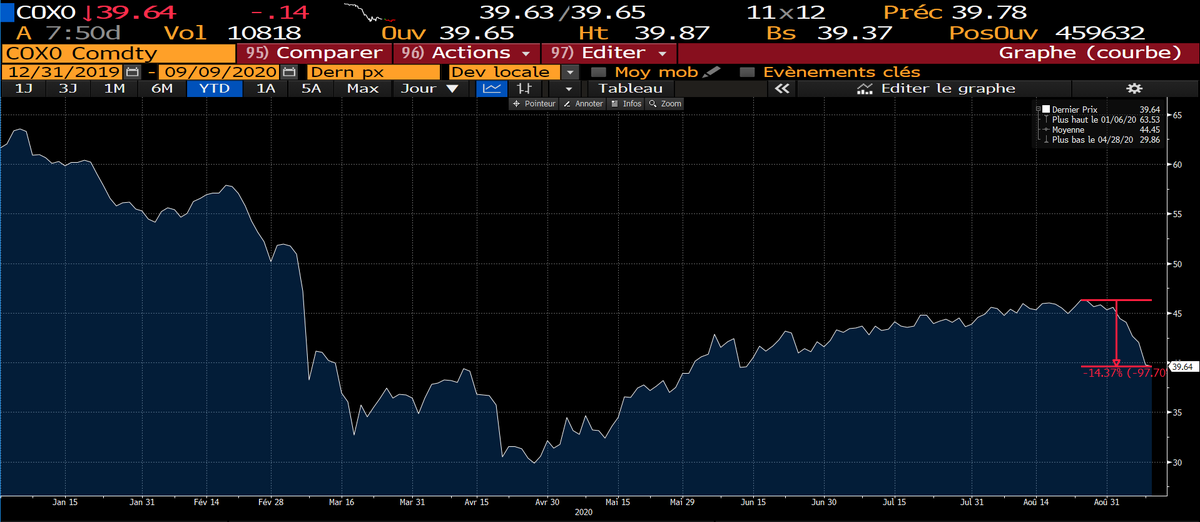Click the Préc 39.78 value
Image resolution: width=1200 pixels, height=522 pixels.
pyautogui.click(x=956, y=12)
